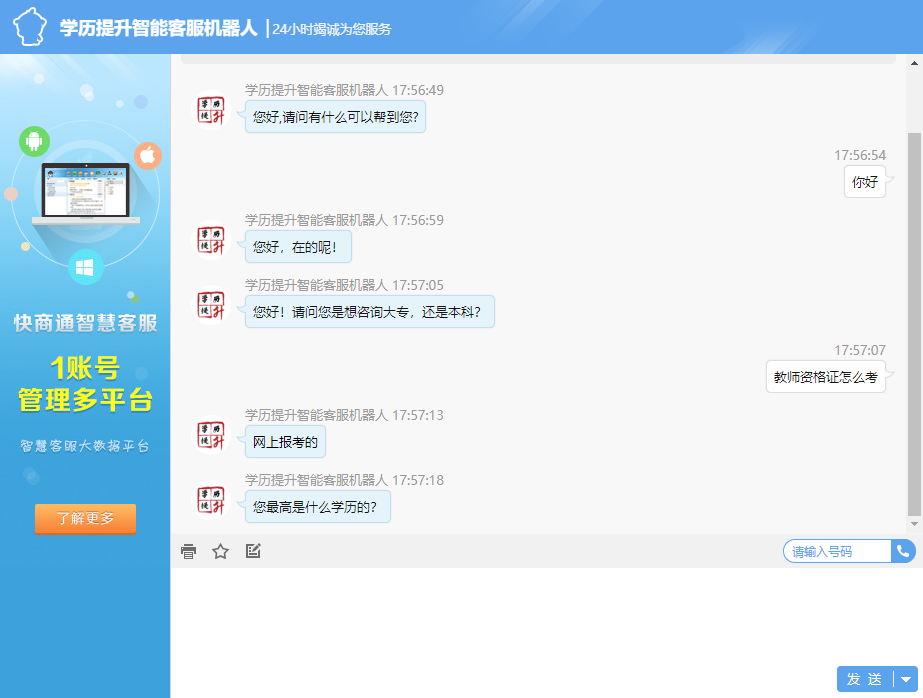Click the laptop screenshot thumbnail in banner
Image resolution: width=923 pixels, height=698 pixels.
[x=85, y=193]
